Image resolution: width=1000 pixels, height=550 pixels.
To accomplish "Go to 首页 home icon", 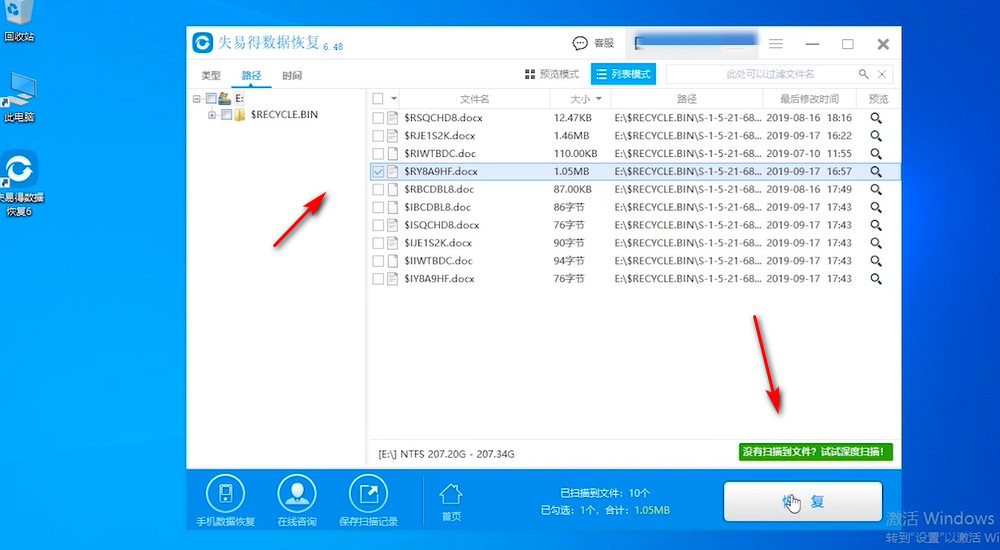I will (451, 495).
